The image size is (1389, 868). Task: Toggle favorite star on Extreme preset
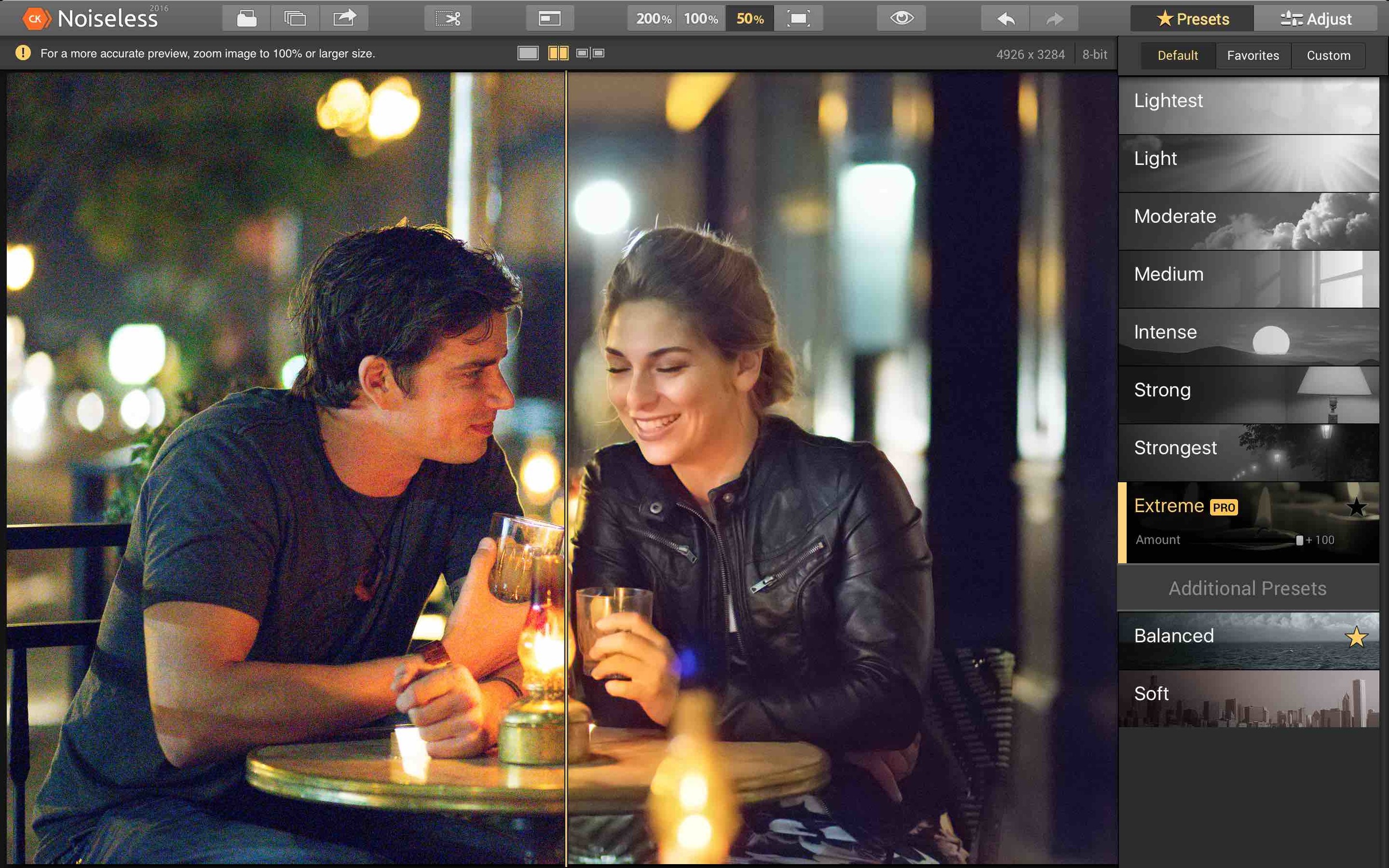1356,507
